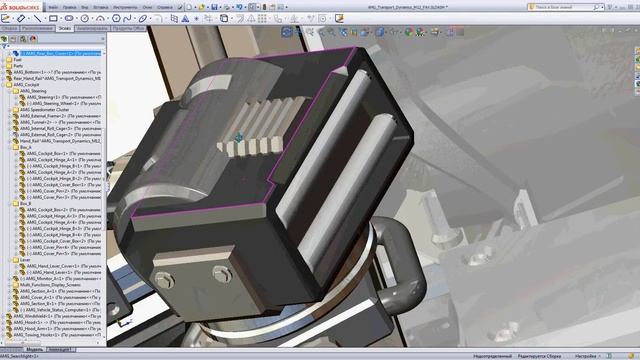The height and width of the screenshot is (360, 640).
Task: Select the Point sketch tool
Action: (197, 19)
